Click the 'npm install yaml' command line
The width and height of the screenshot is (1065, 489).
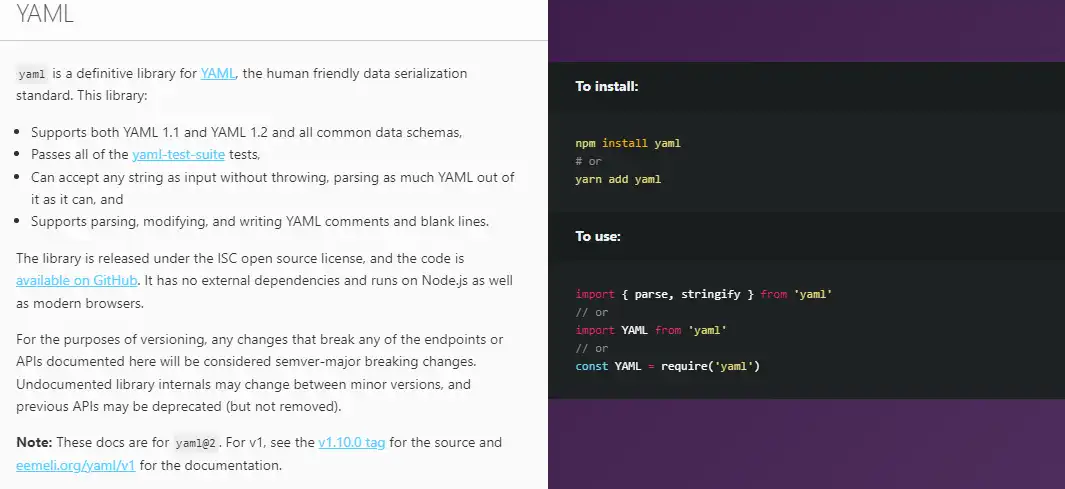point(628,143)
